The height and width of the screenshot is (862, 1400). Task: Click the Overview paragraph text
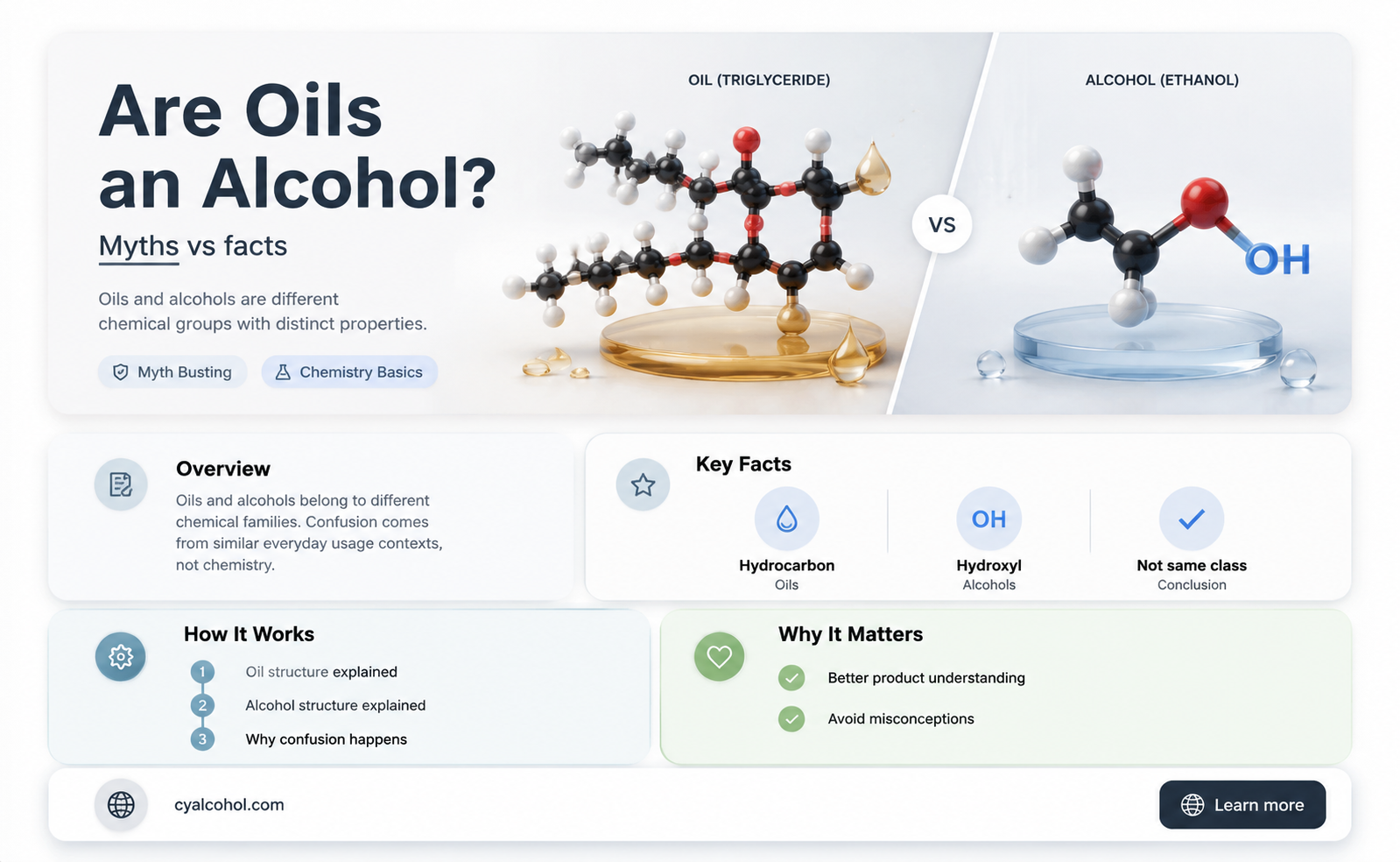coord(309,533)
